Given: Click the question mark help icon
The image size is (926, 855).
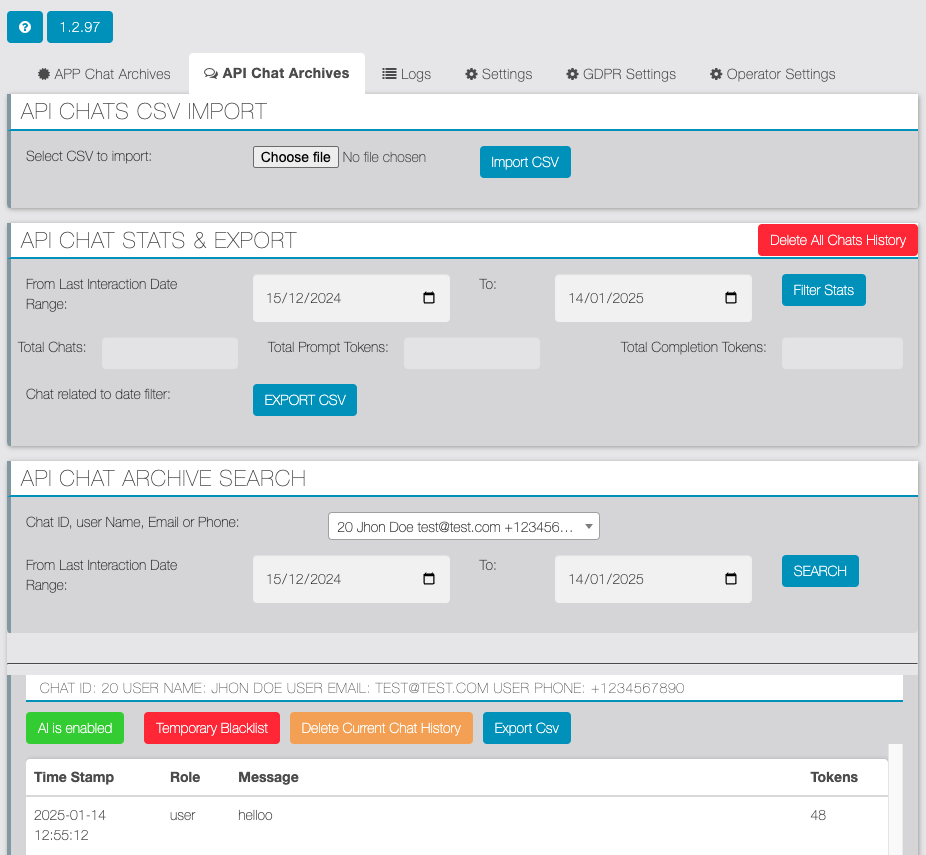Looking at the screenshot, I should pos(24,27).
